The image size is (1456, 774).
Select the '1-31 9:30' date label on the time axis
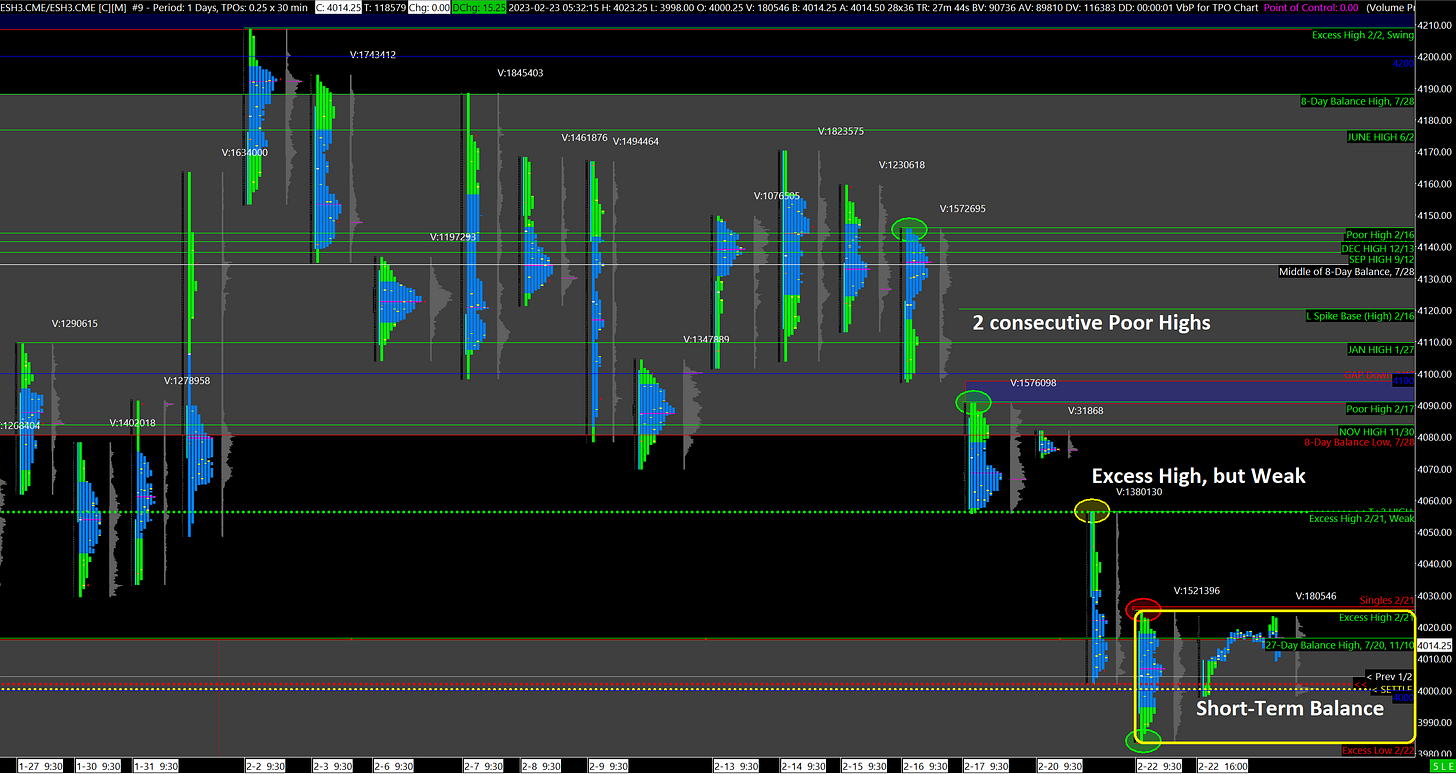(x=158, y=766)
